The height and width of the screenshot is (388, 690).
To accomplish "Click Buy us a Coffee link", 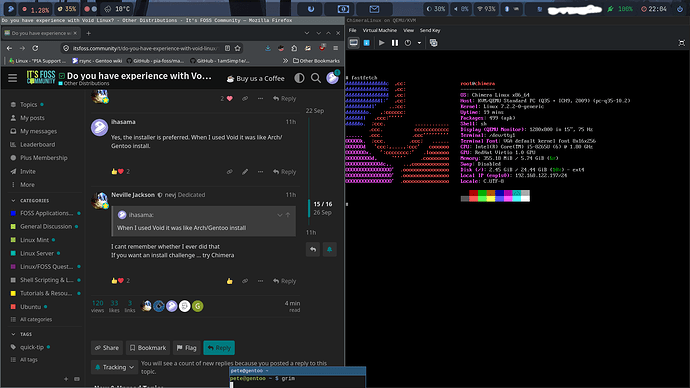I will pyautogui.click(x=256, y=78).
